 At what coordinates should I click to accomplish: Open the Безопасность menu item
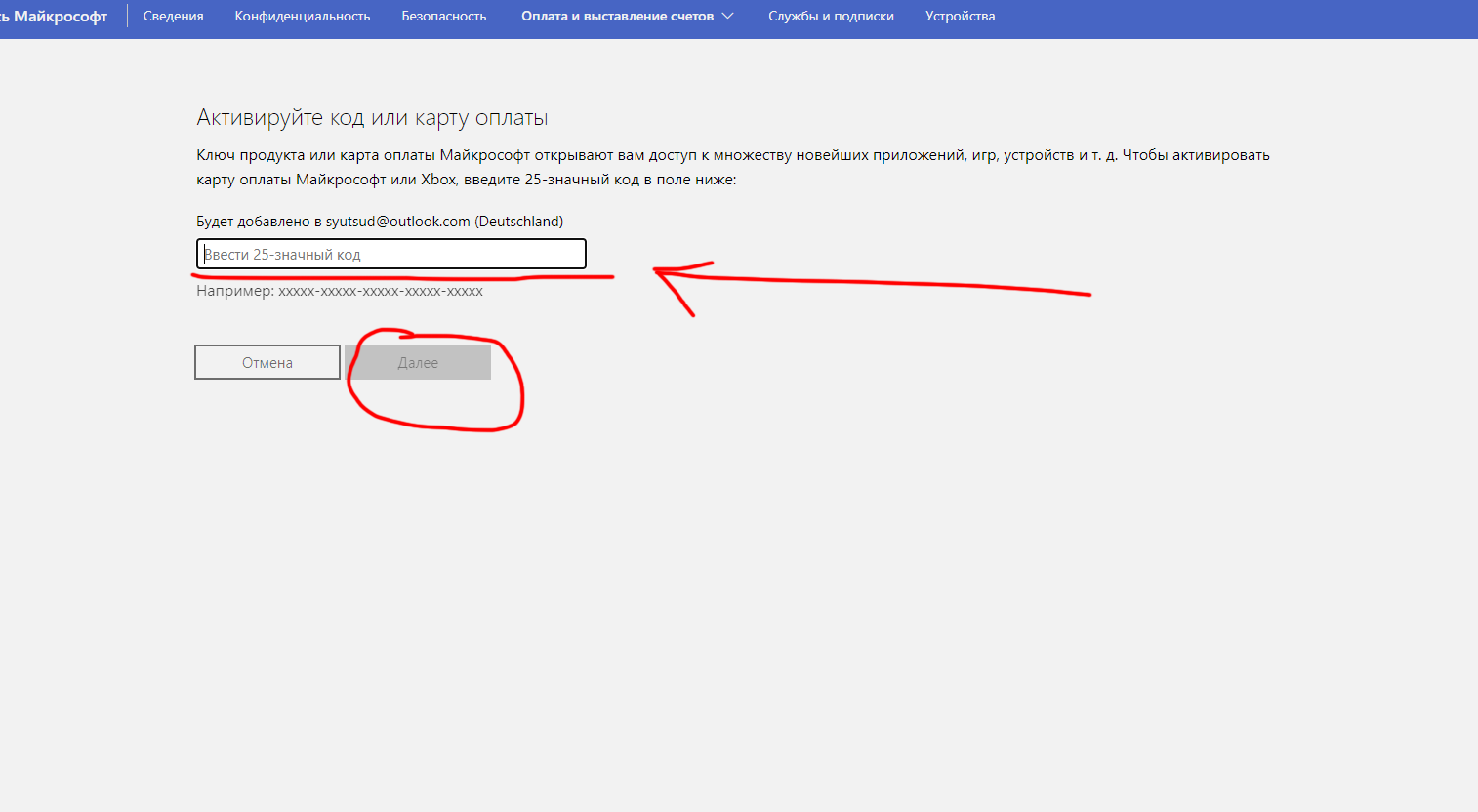444,16
